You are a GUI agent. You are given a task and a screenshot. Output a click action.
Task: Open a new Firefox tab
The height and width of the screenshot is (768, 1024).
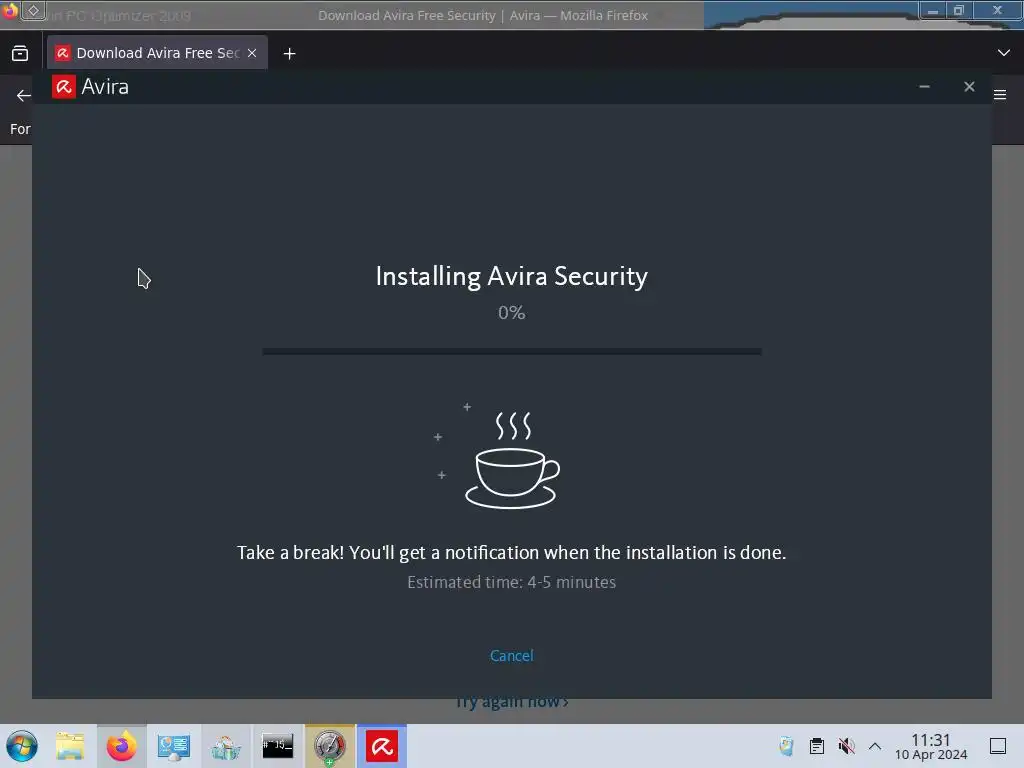289,54
